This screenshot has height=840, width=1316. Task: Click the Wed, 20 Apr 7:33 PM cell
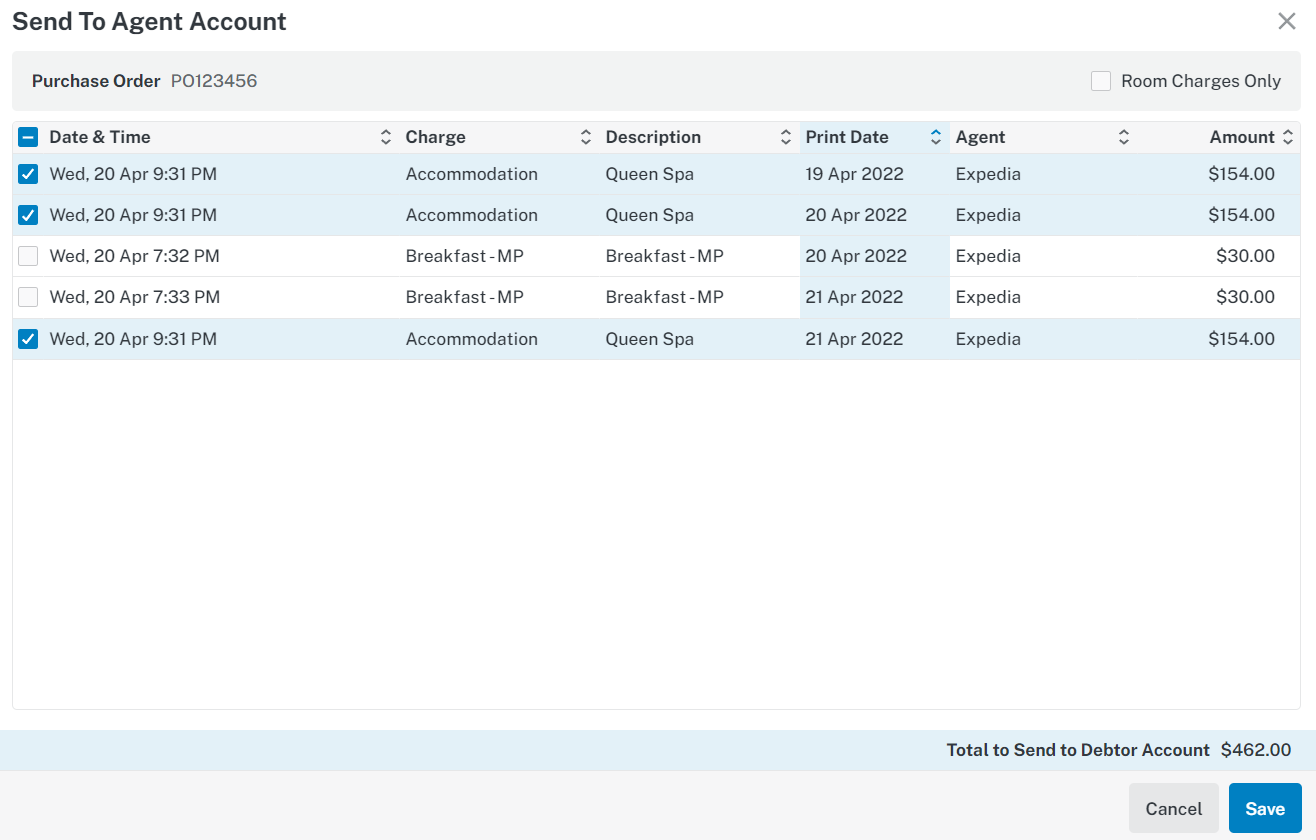[134, 297]
